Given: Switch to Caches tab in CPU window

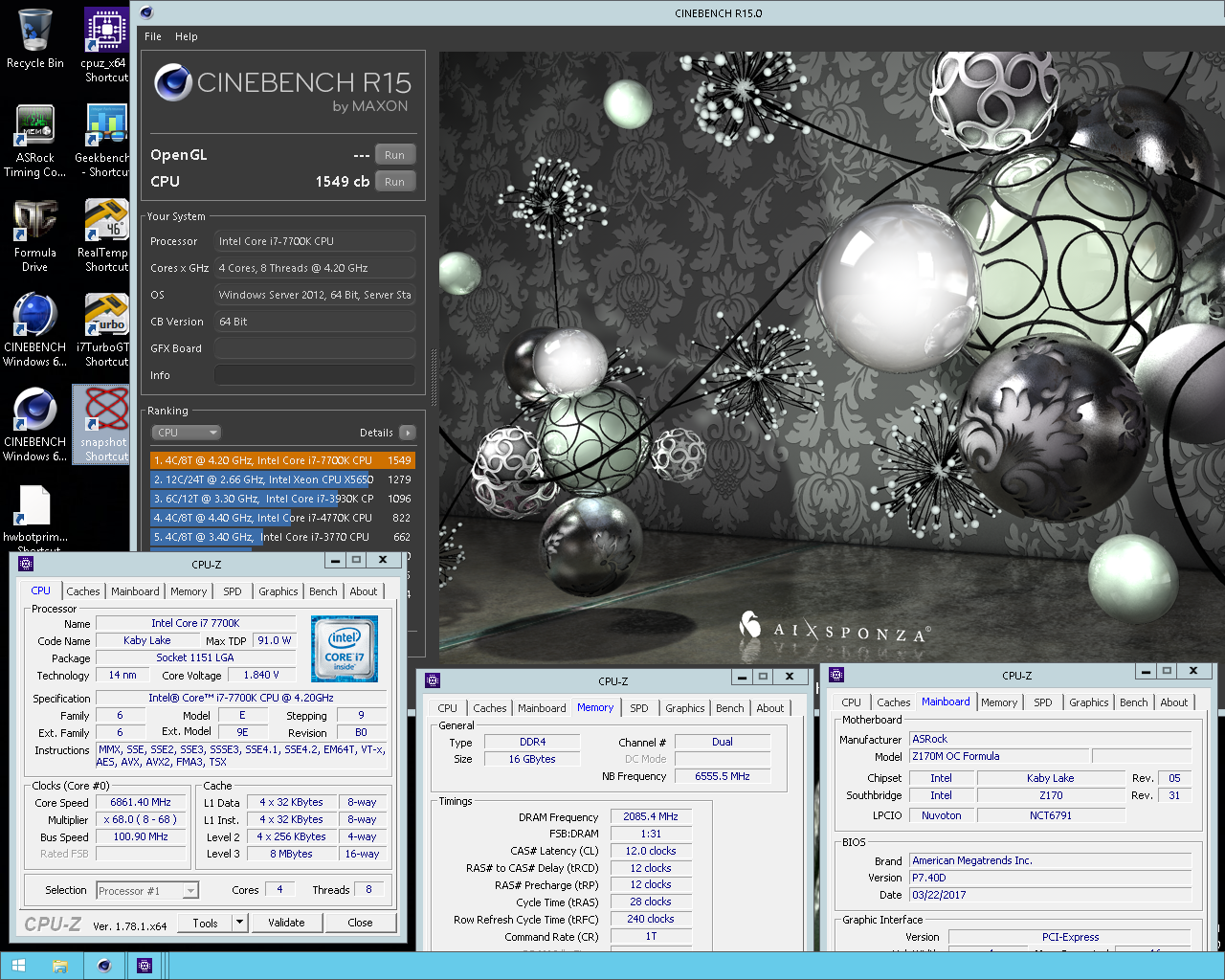Looking at the screenshot, I should (x=83, y=591).
